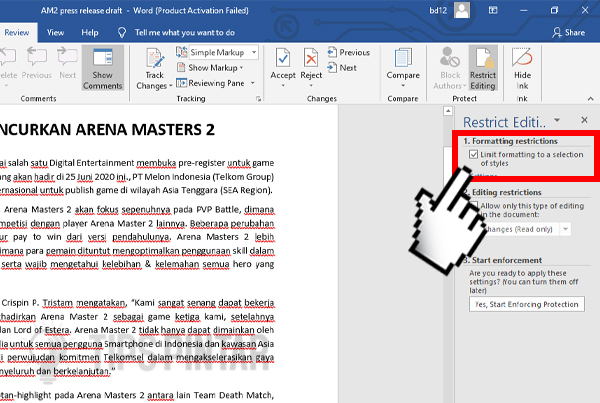This screenshot has width=600, height=403.
Task: Click the user account avatar
Action: pyautogui.click(x=462, y=10)
